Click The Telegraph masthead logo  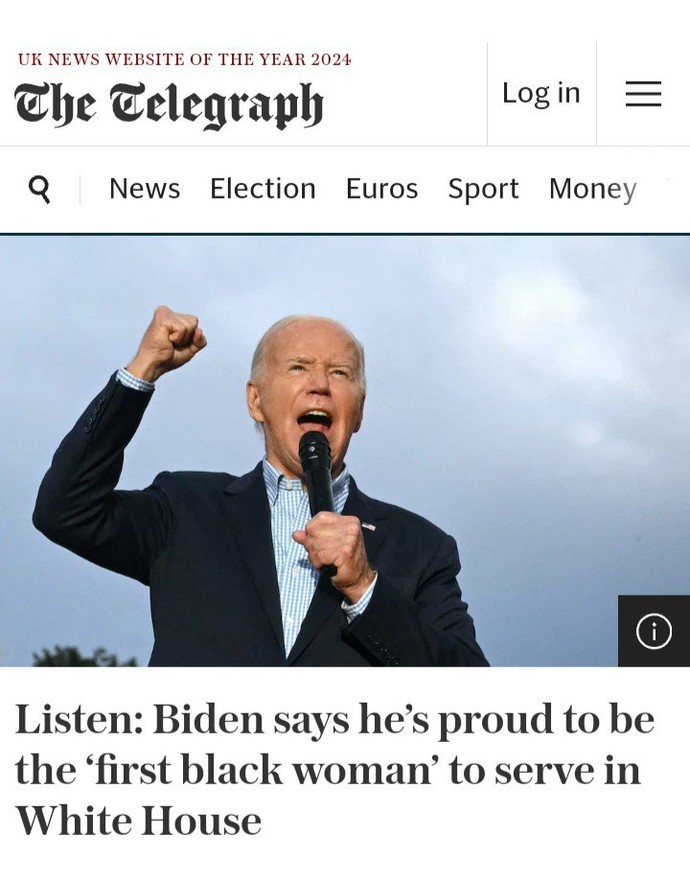point(169,105)
